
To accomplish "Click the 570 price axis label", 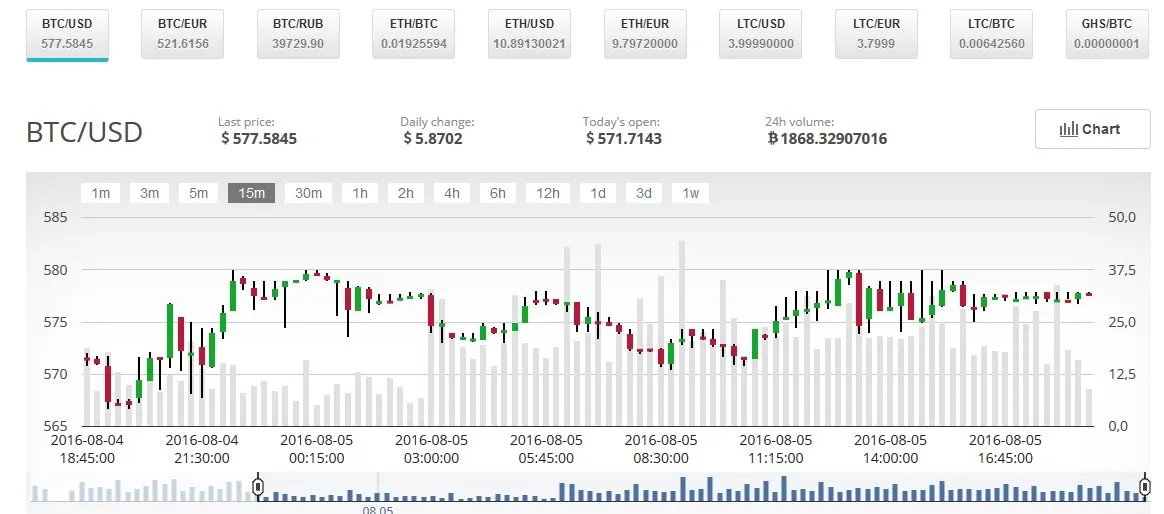I will (56, 374).
